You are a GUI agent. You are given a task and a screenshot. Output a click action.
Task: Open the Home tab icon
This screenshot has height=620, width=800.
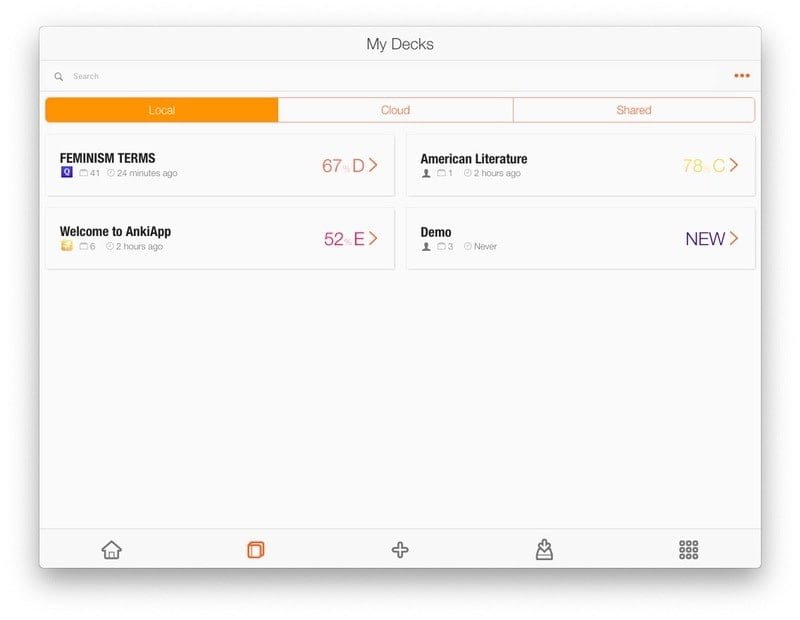click(x=111, y=550)
